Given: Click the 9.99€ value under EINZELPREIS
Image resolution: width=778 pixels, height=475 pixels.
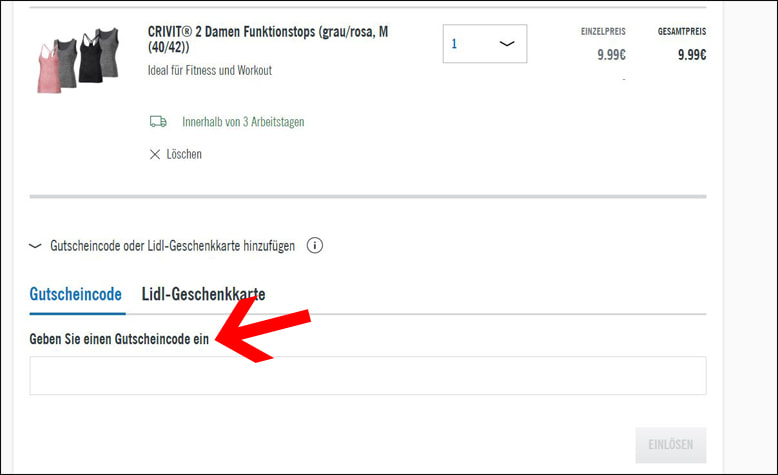Looking at the screenshot, I should coord(611,55).
